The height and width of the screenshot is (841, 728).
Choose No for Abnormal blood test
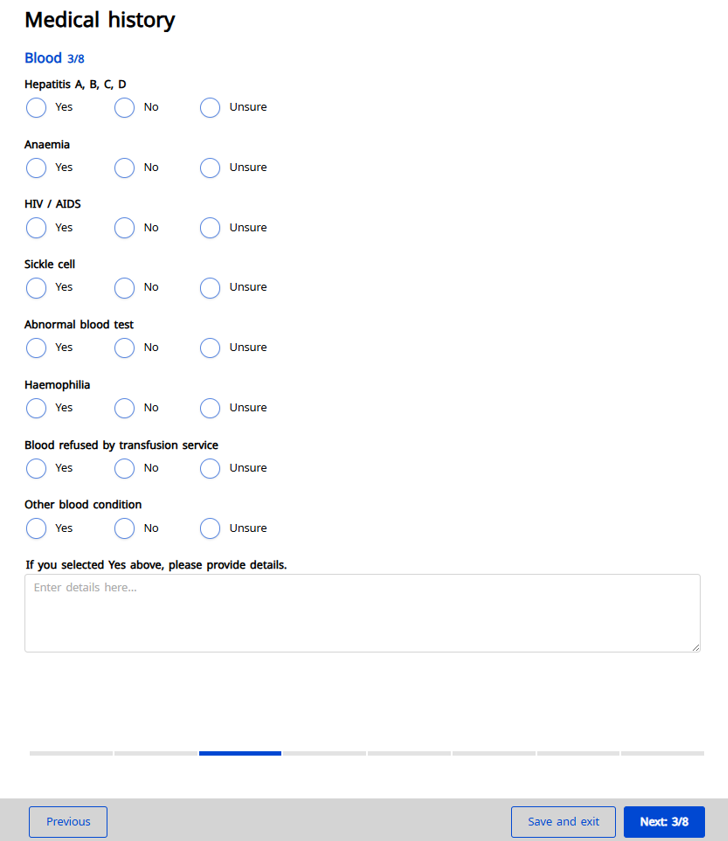(124, 348)
